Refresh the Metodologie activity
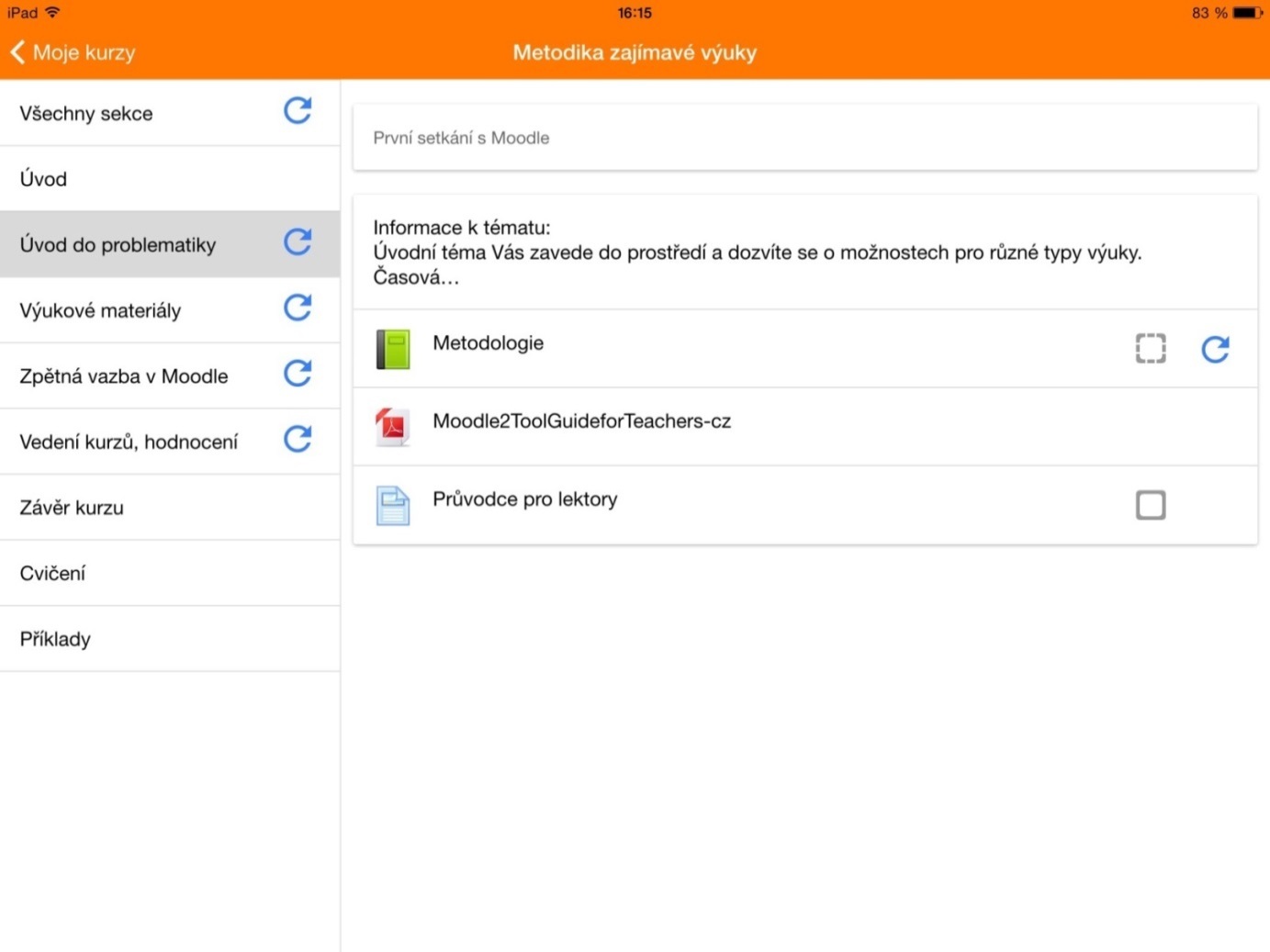The height and width of the screenshot is (952, 1270). click(x=1216, y=349)
